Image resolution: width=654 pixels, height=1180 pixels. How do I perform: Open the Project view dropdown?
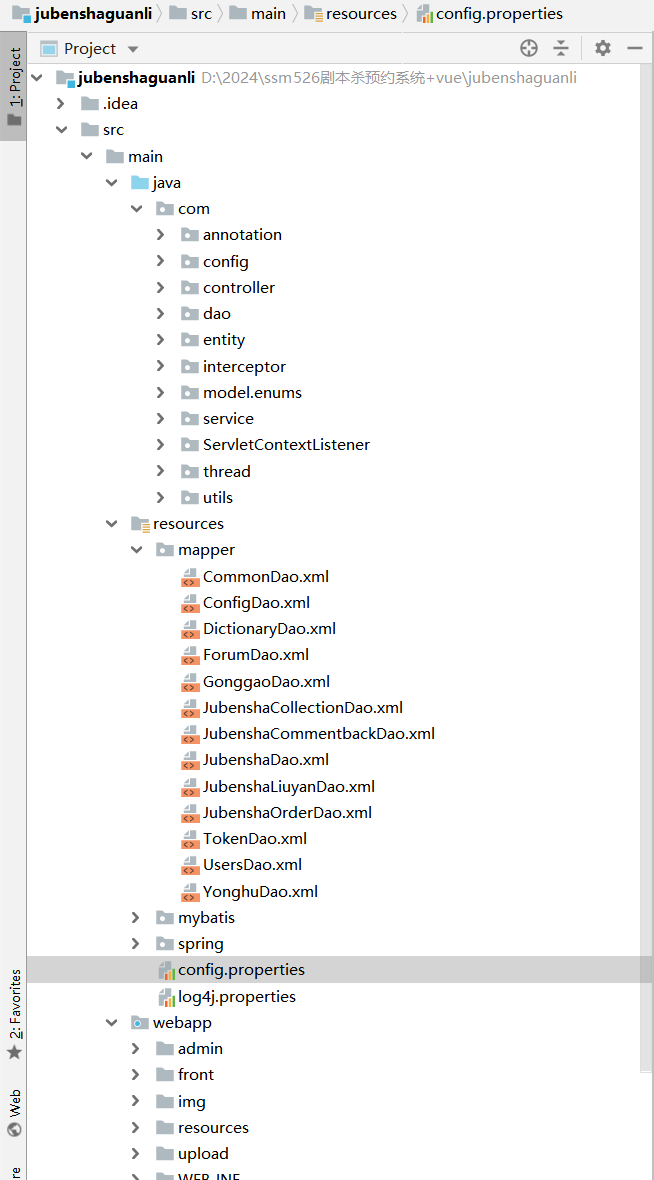[133, 49]
